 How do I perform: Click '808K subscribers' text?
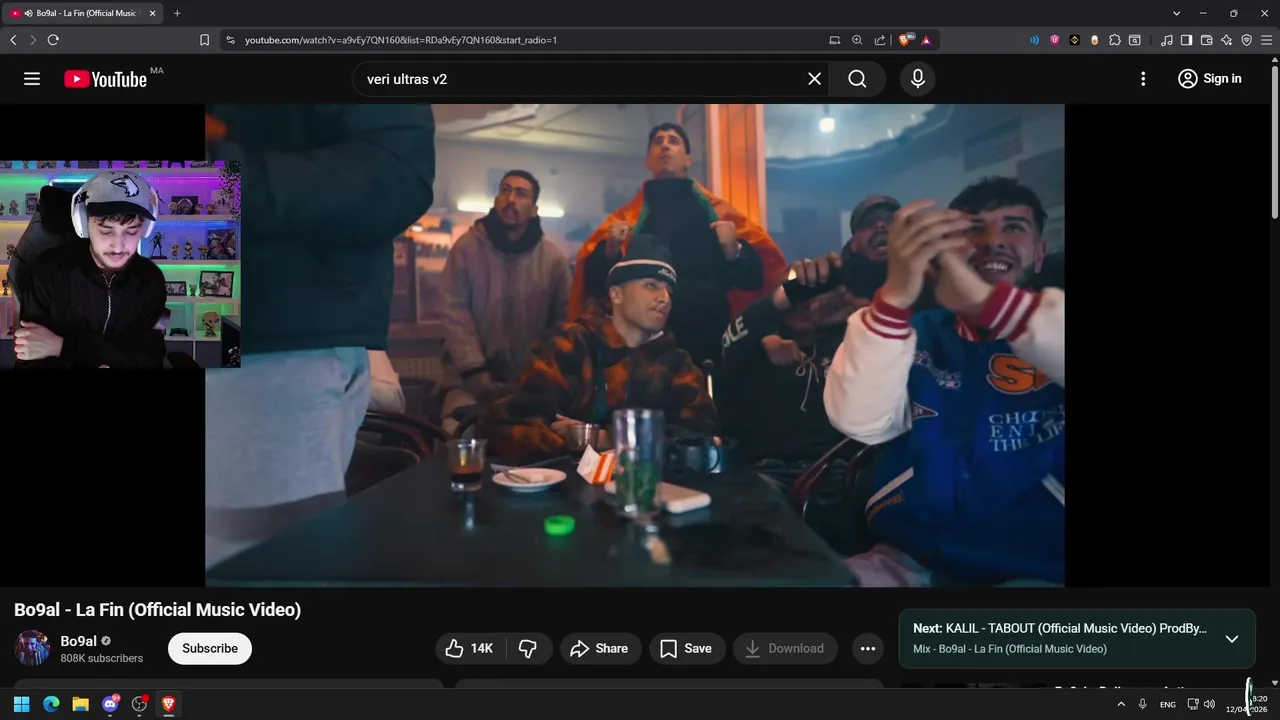click(101, 658)
